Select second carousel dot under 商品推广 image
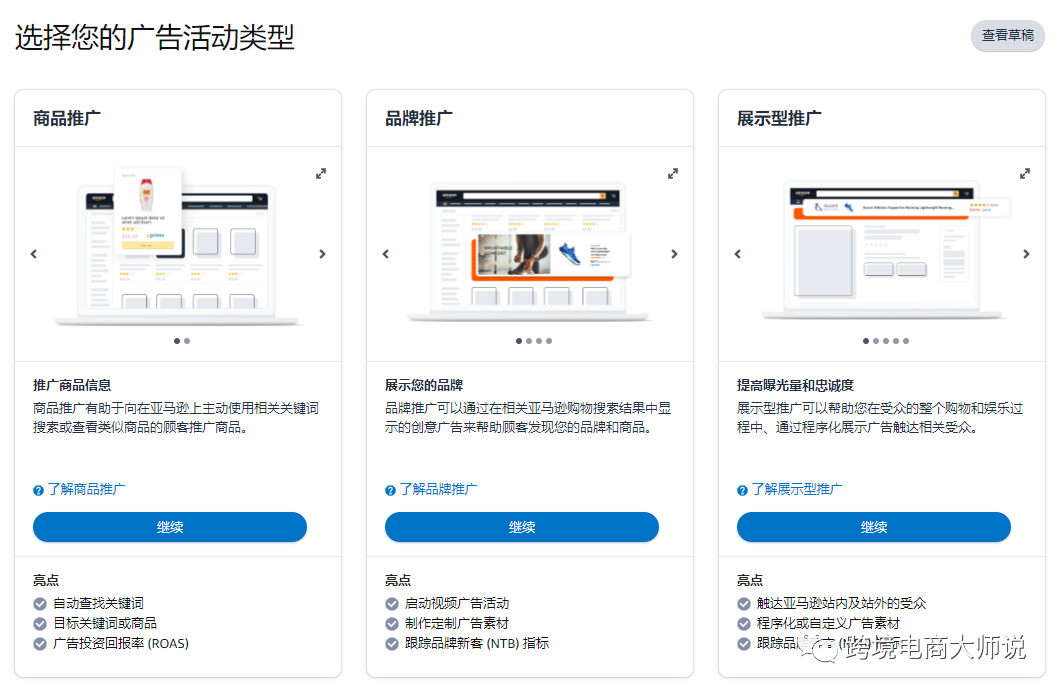The height and width of the screenshot is (694, 1061). click(x=186, y=341)
